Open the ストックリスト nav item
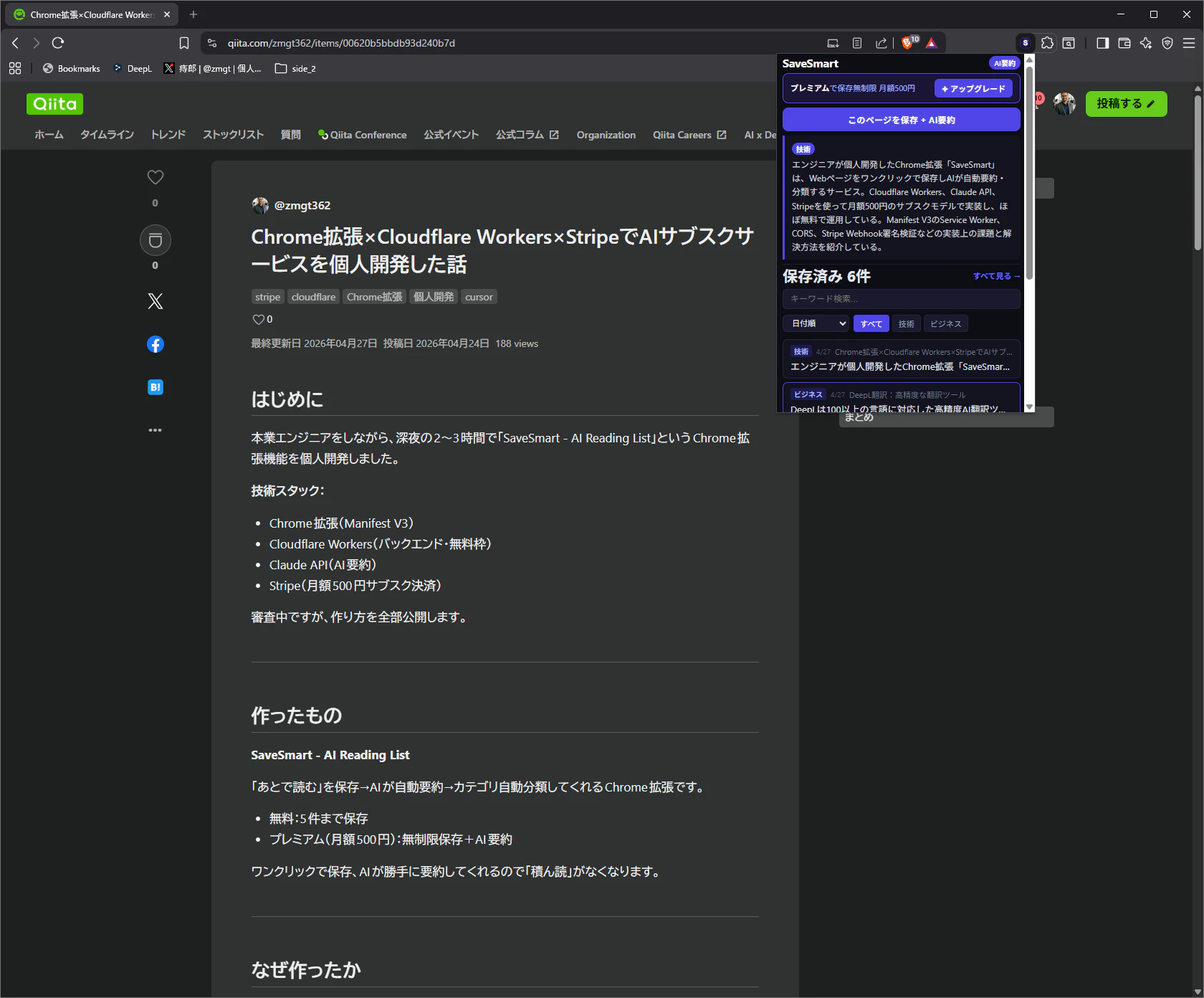 coord(233,135)
